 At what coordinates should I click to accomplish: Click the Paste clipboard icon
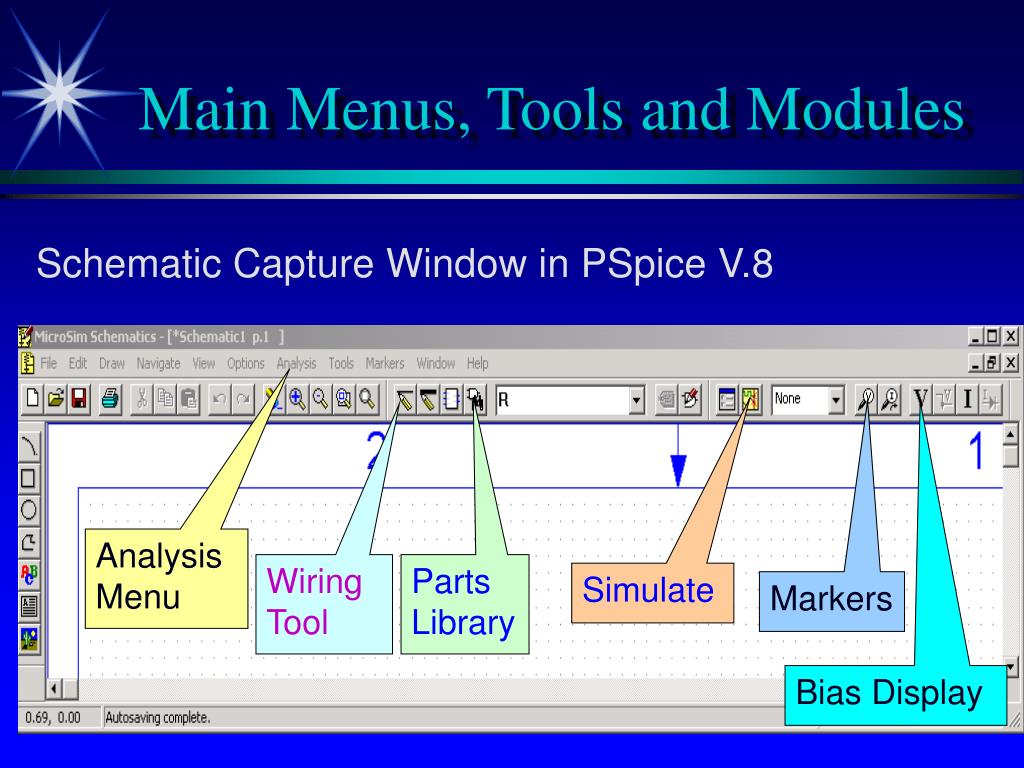189,398
